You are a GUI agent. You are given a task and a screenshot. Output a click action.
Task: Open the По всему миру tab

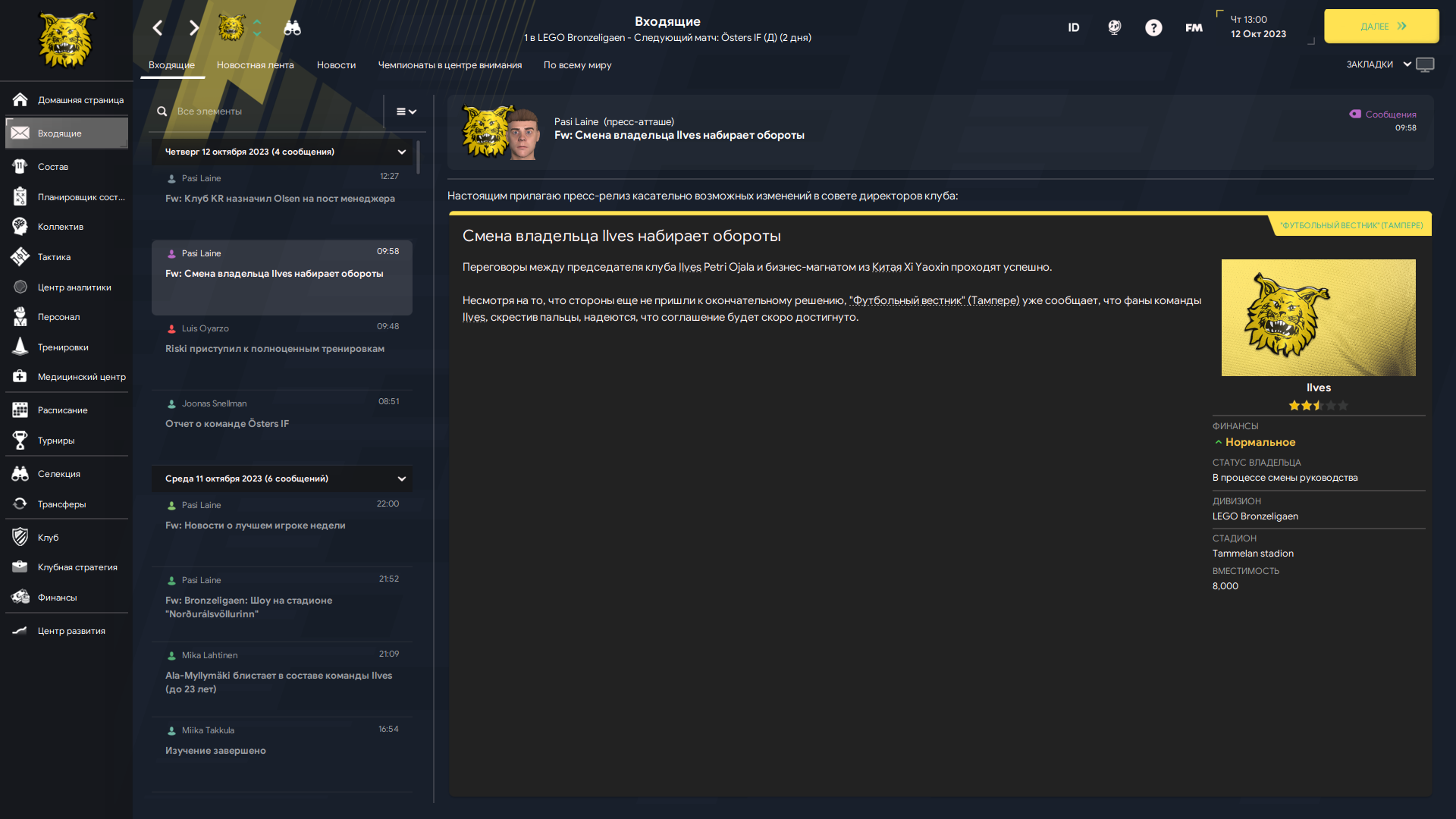[577, 65]
